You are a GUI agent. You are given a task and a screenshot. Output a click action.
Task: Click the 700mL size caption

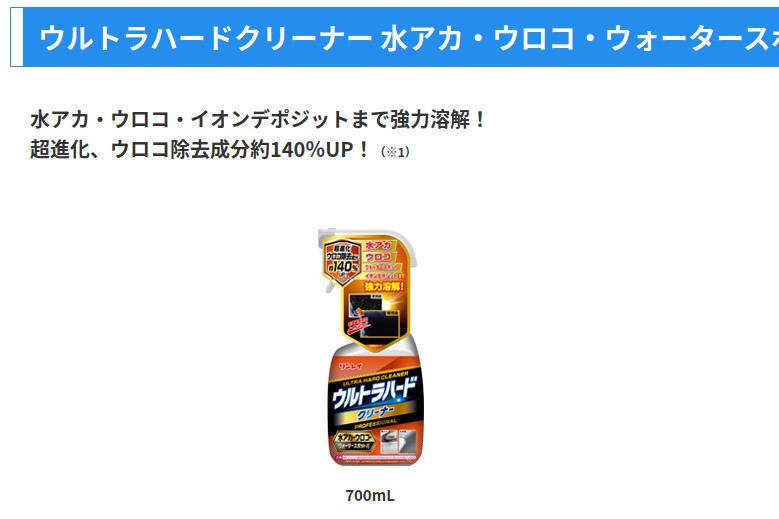[x=370, y=496]
